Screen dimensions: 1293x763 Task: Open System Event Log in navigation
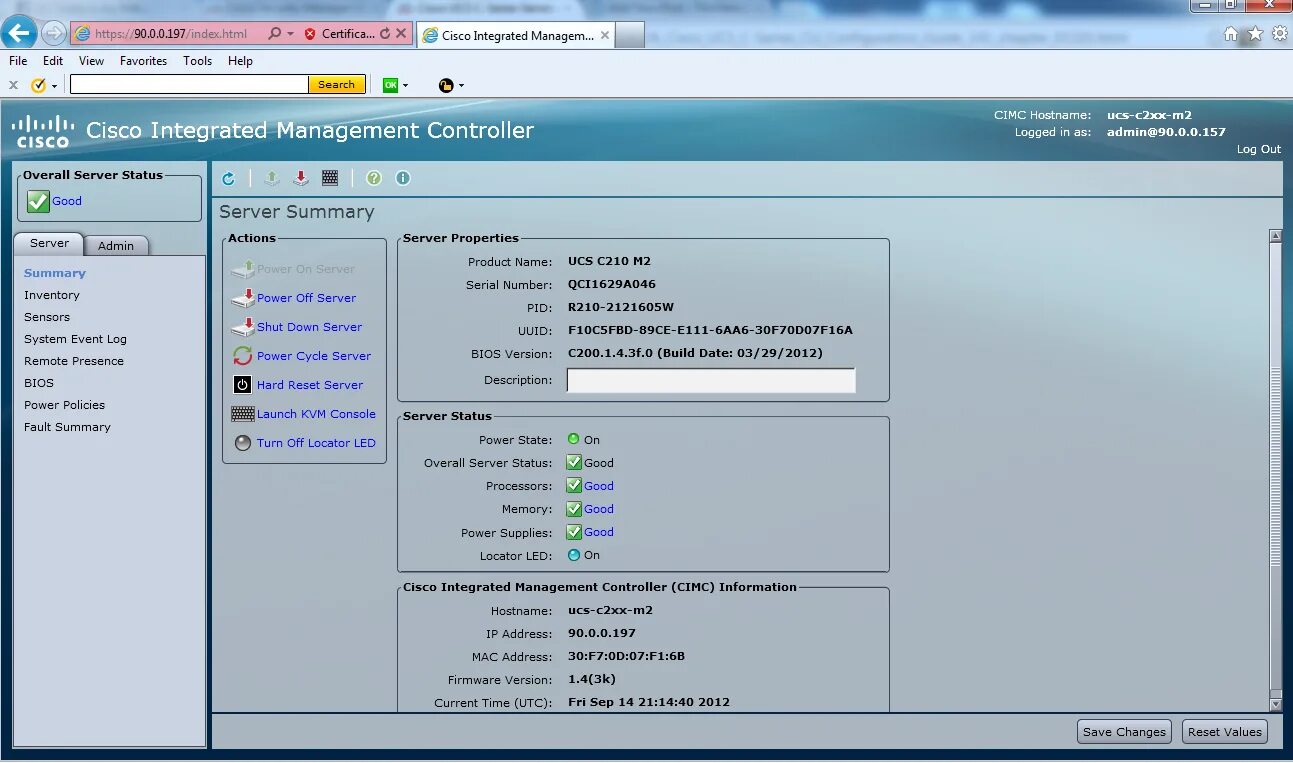(75, 339)
